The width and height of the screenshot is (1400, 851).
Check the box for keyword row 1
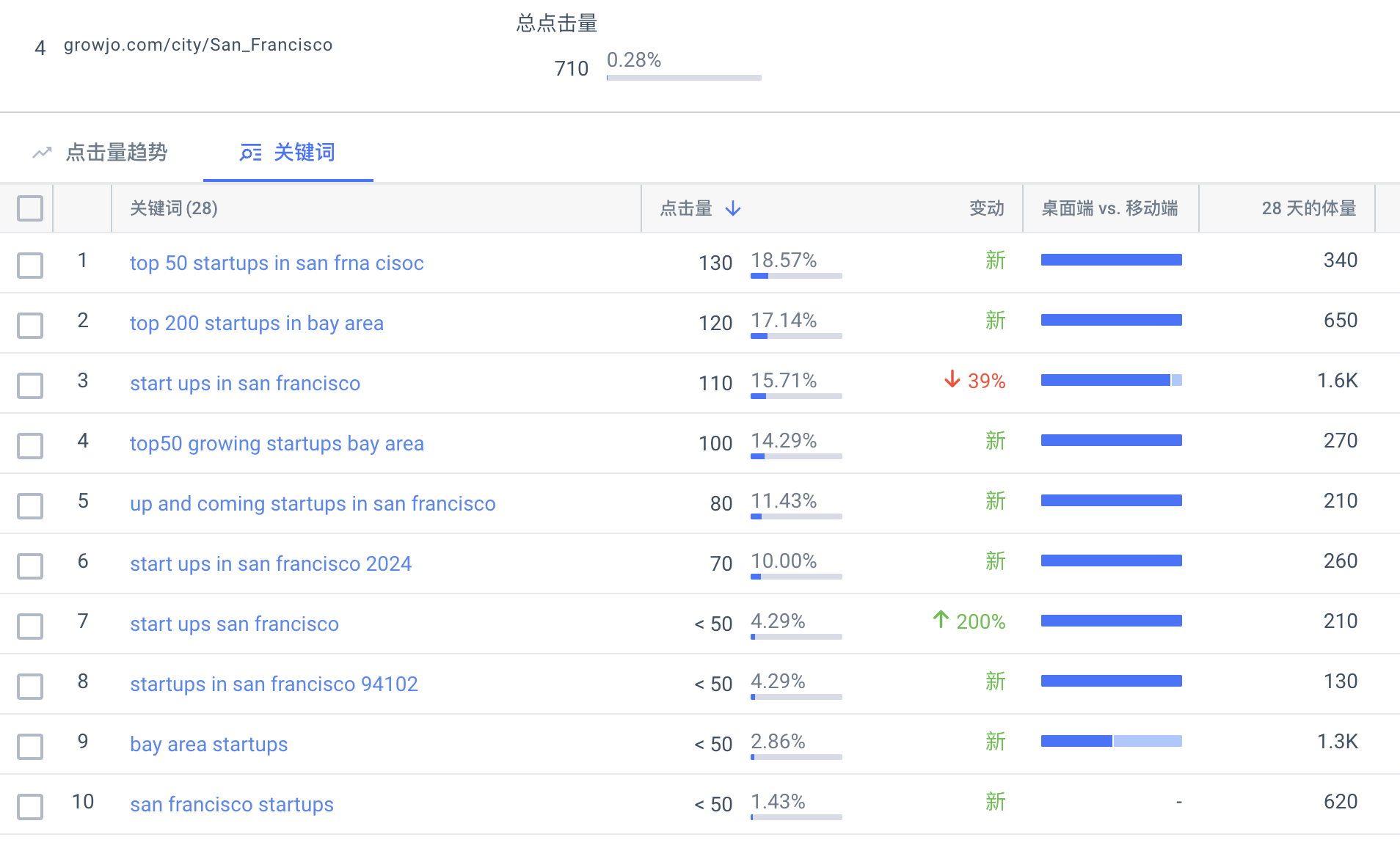(30, 265)
